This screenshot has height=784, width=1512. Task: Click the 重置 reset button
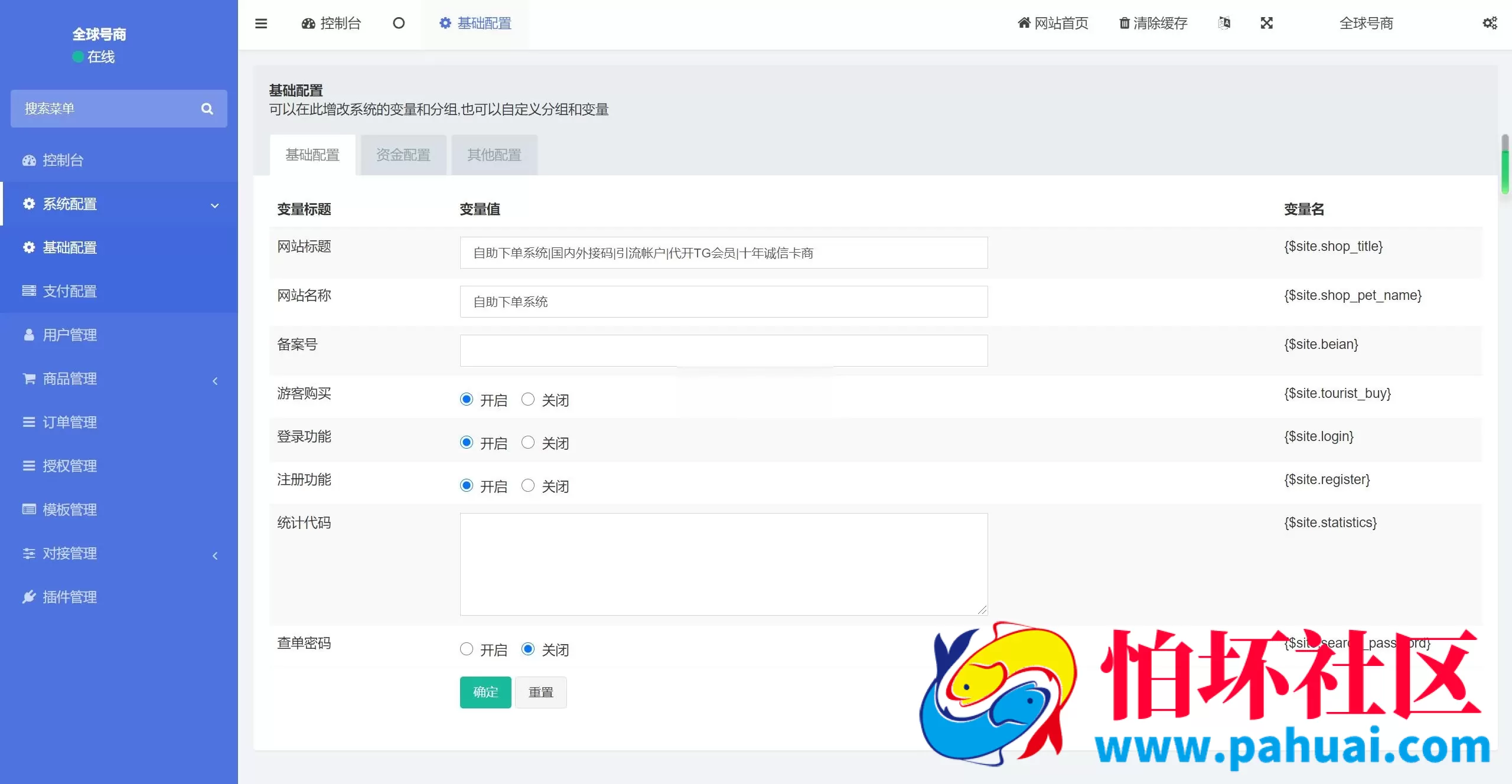tap(540, 692)
